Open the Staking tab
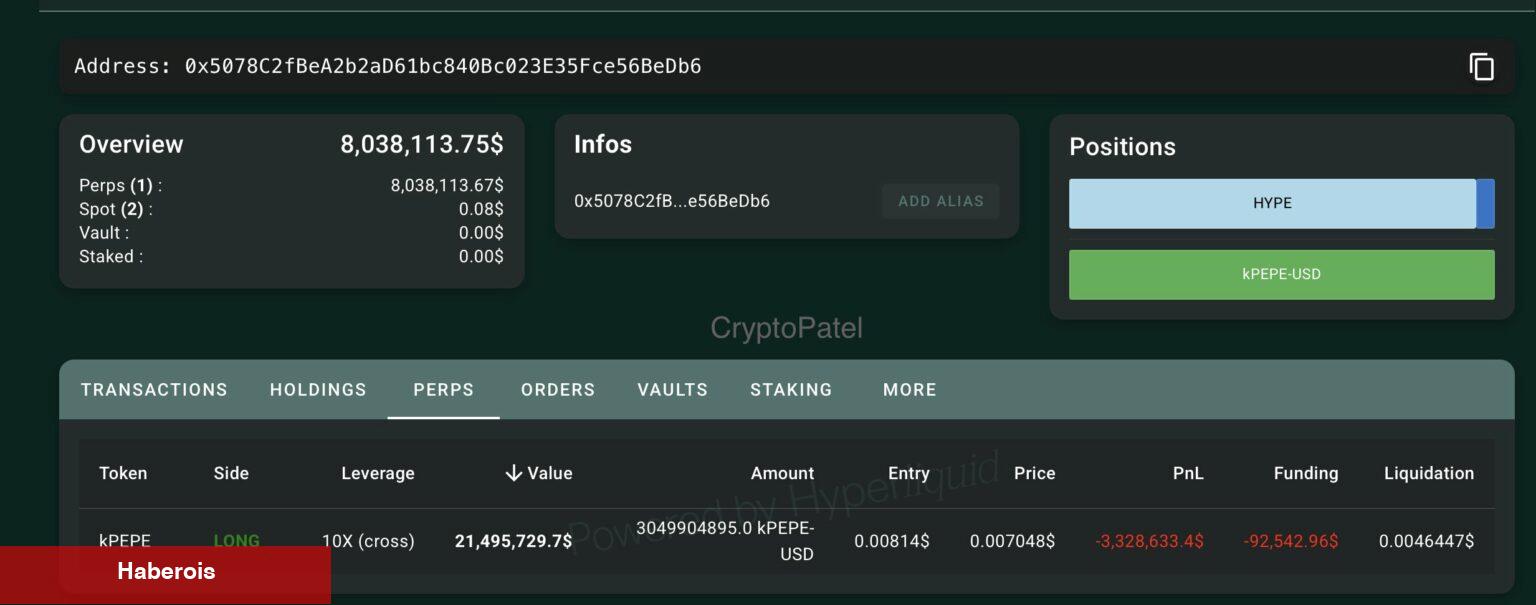 click(x=791, y=390)
